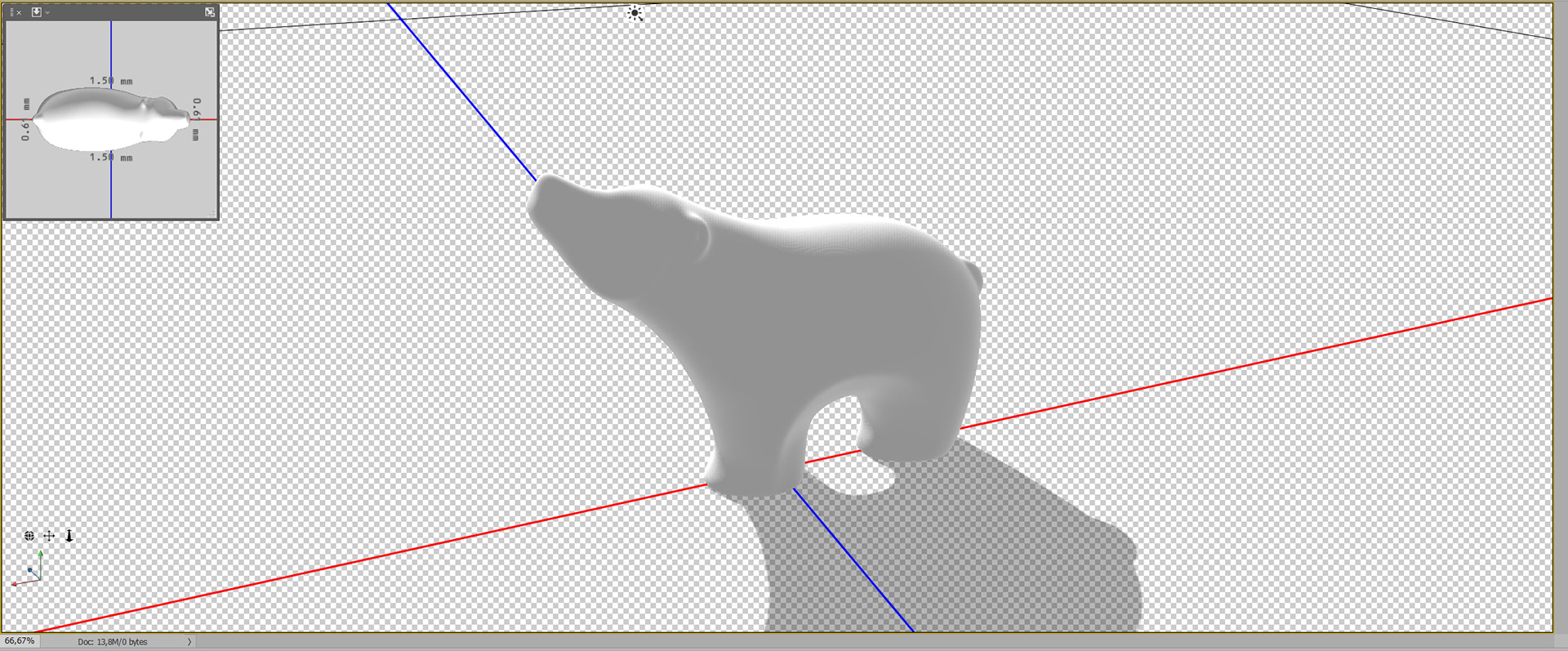Click the resize grip of secondary view
Screen dimensions: 1568x651
click(x=213, y=214)
